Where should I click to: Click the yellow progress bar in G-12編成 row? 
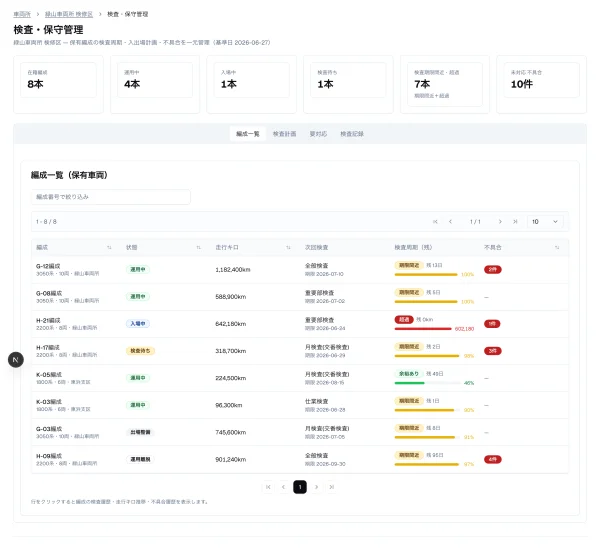(426, 274)
